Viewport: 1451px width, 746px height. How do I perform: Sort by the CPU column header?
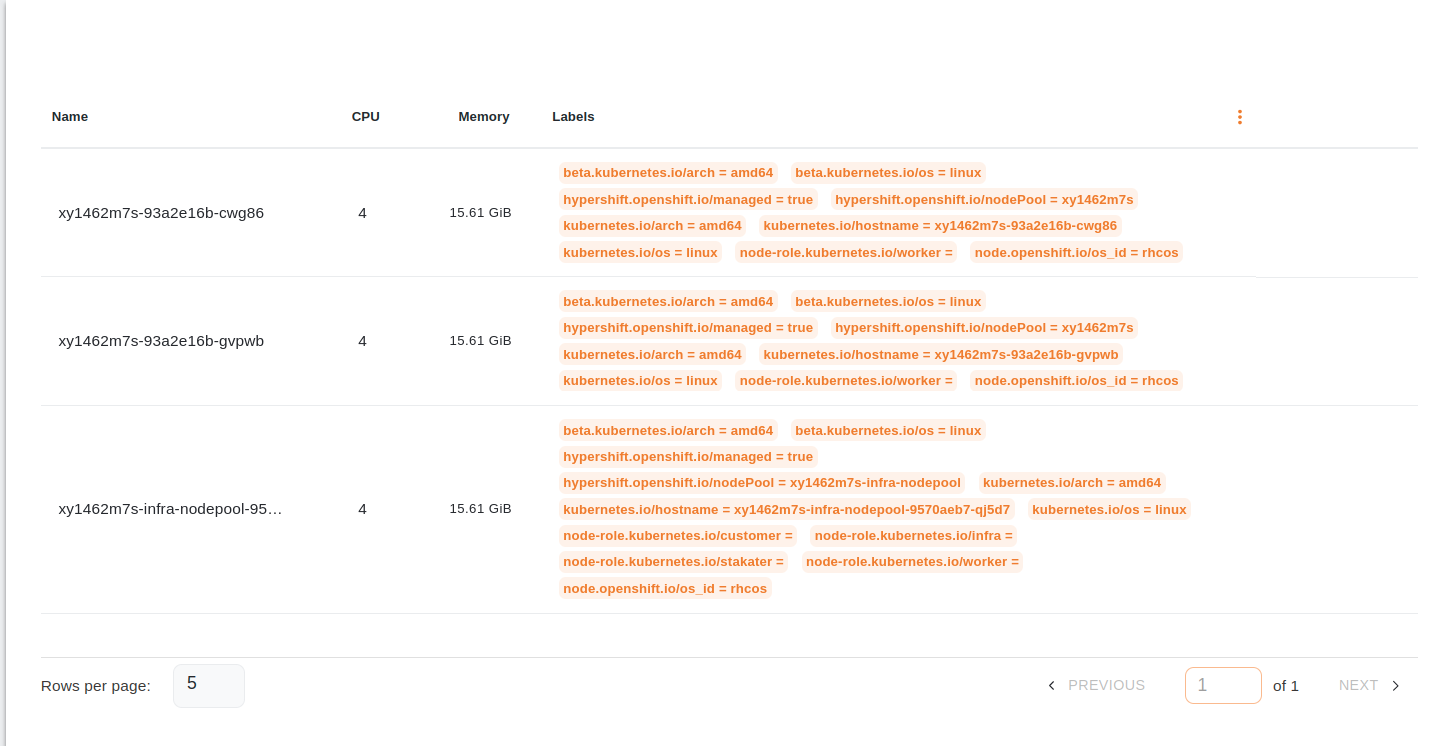[x=365, y=117]
